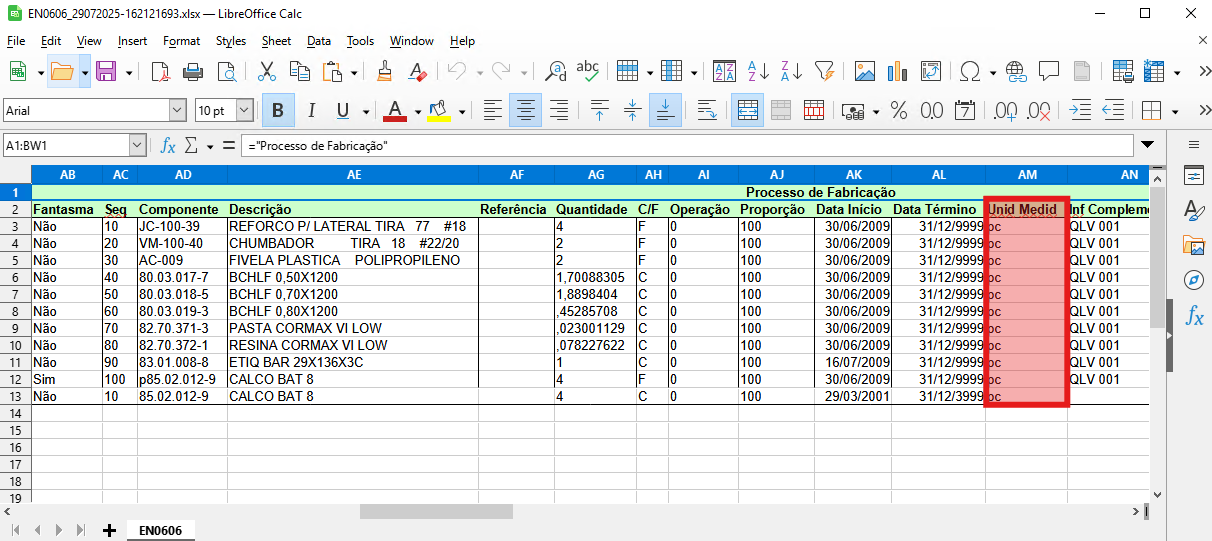Insert or edit pivot table
Viewport: 1212px width, 541px height.
[931, 72]
